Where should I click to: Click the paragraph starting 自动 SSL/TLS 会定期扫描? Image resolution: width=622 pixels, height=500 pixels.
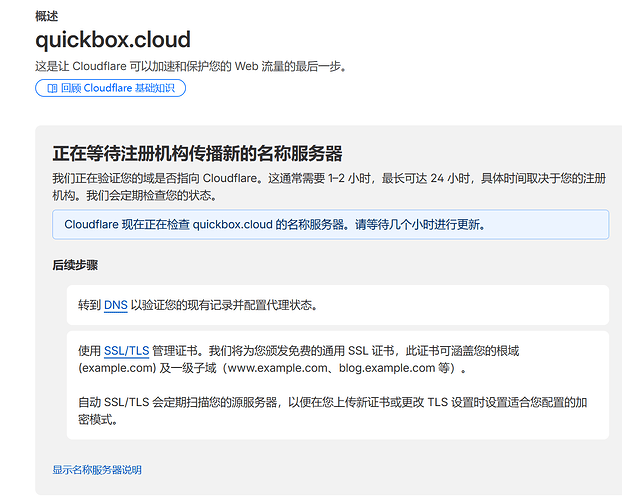pyautogui.click(x=332, y=411)
